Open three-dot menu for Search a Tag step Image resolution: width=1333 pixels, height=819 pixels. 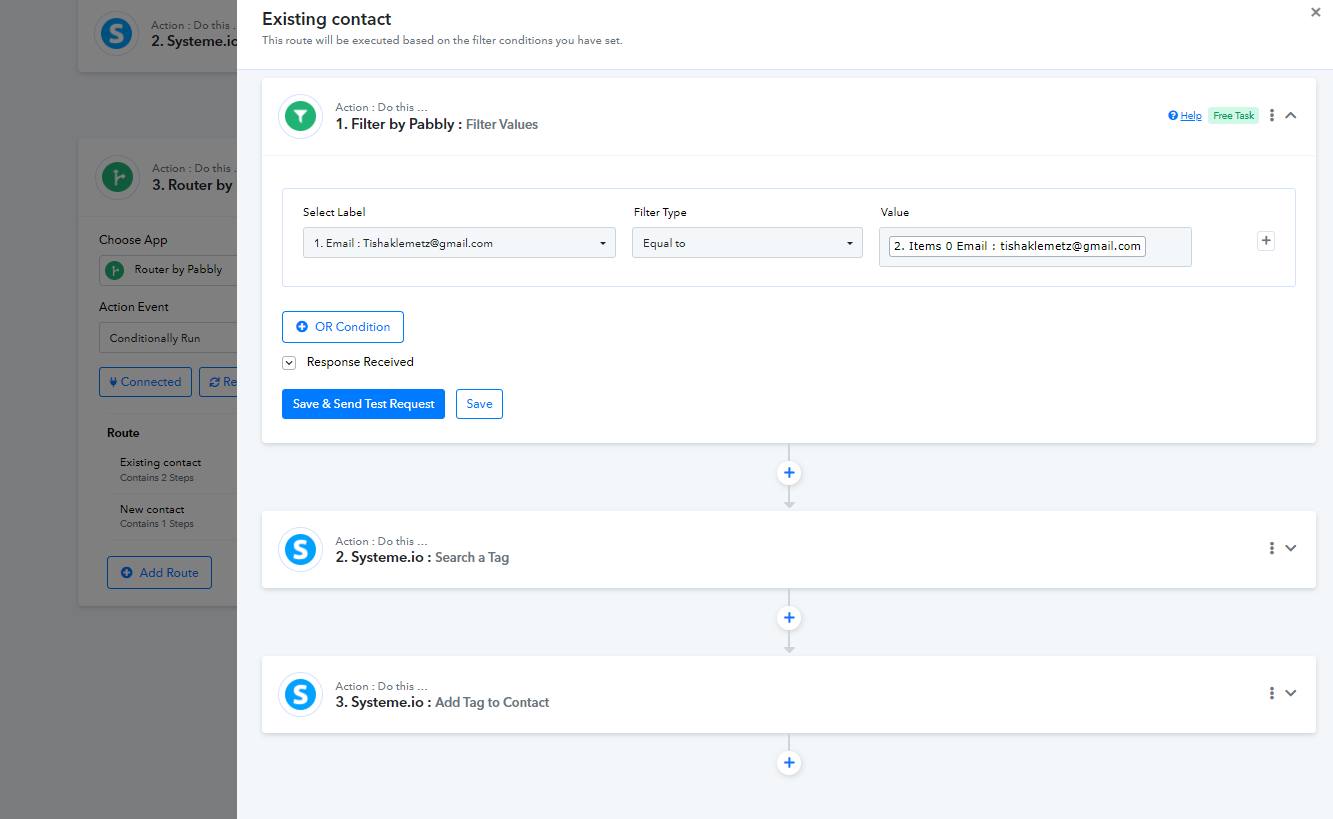(1272, 548)
